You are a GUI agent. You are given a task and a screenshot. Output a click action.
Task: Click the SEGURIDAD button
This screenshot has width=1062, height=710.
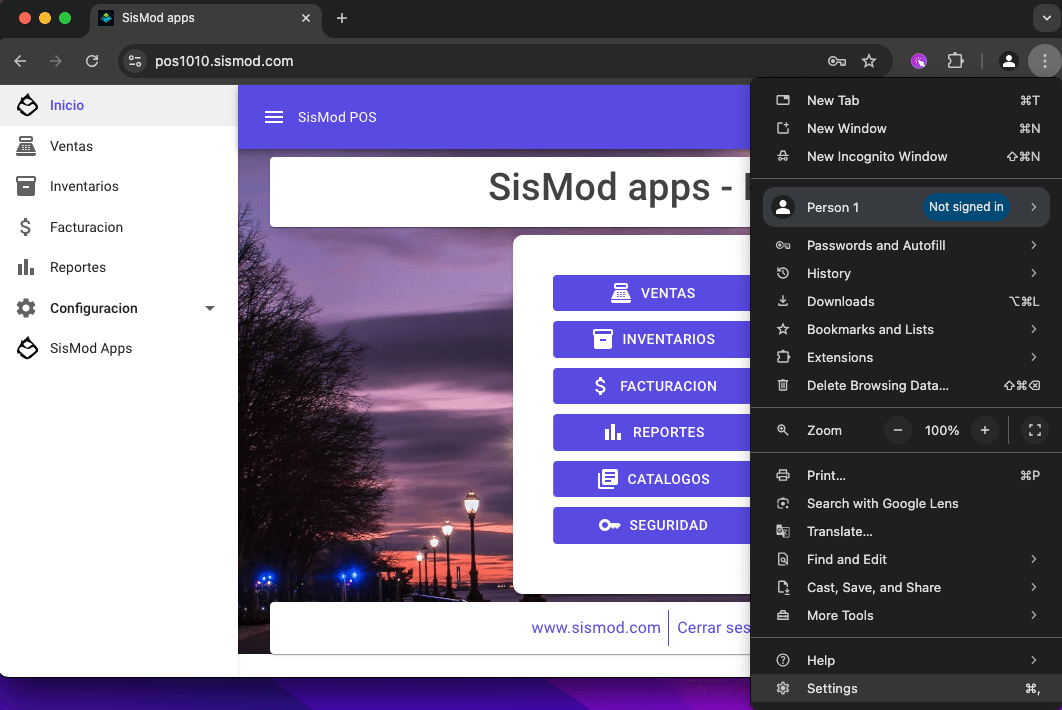coord(652,525)
